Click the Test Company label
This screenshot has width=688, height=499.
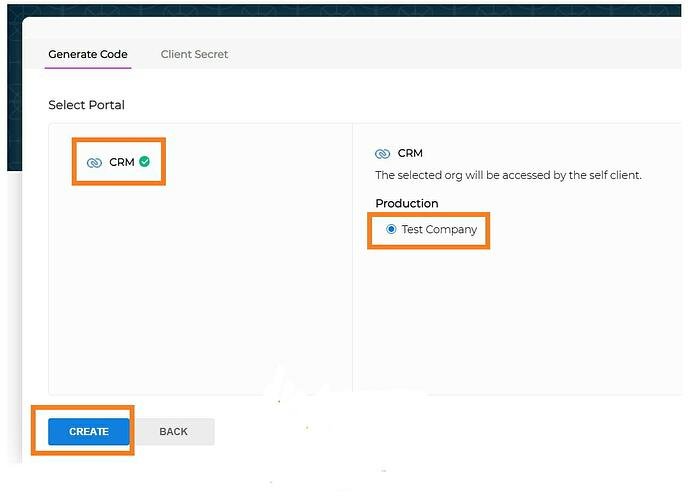click(x=439, y=230)
